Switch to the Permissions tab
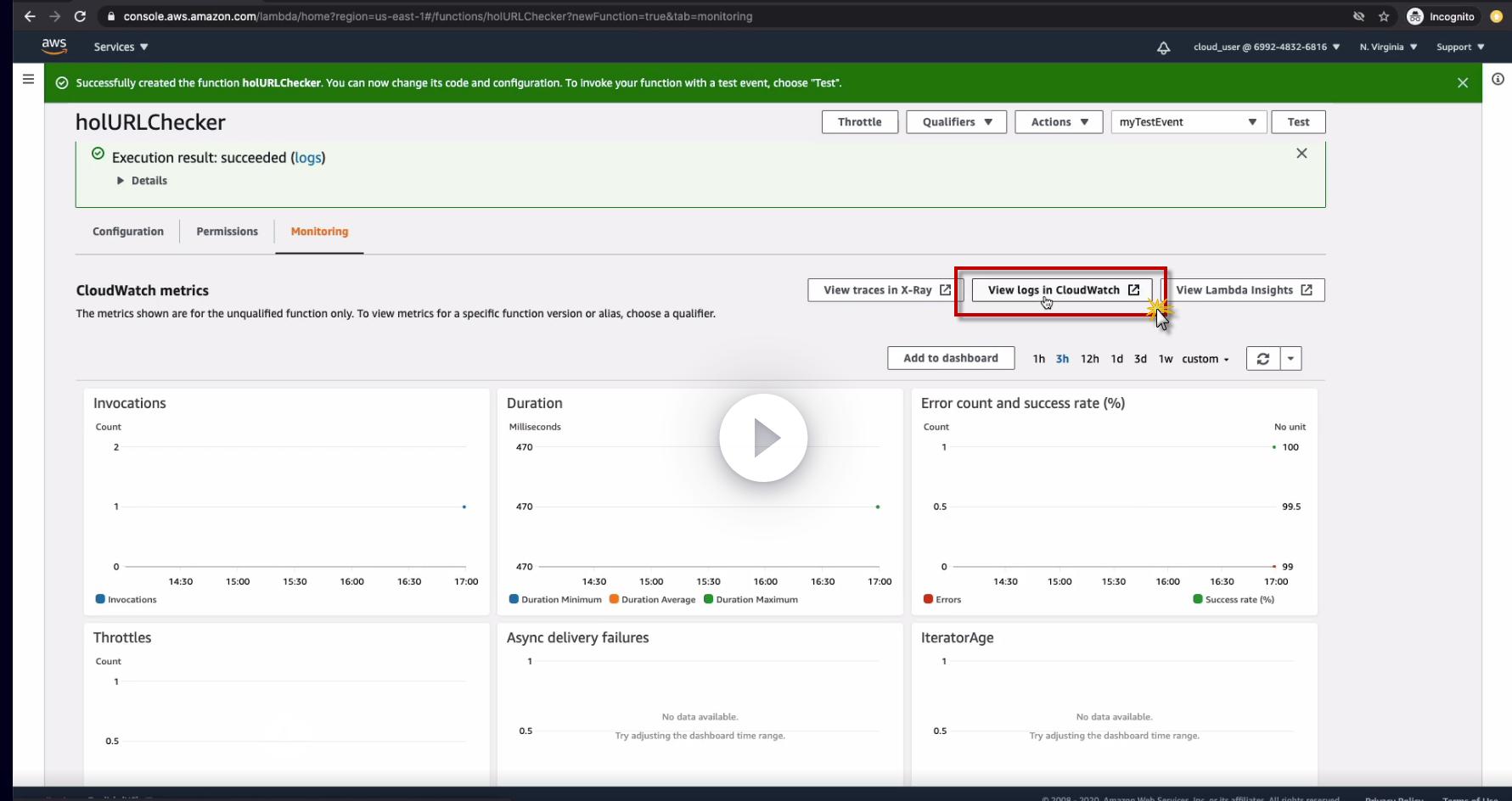 click(x=227, y=232)
